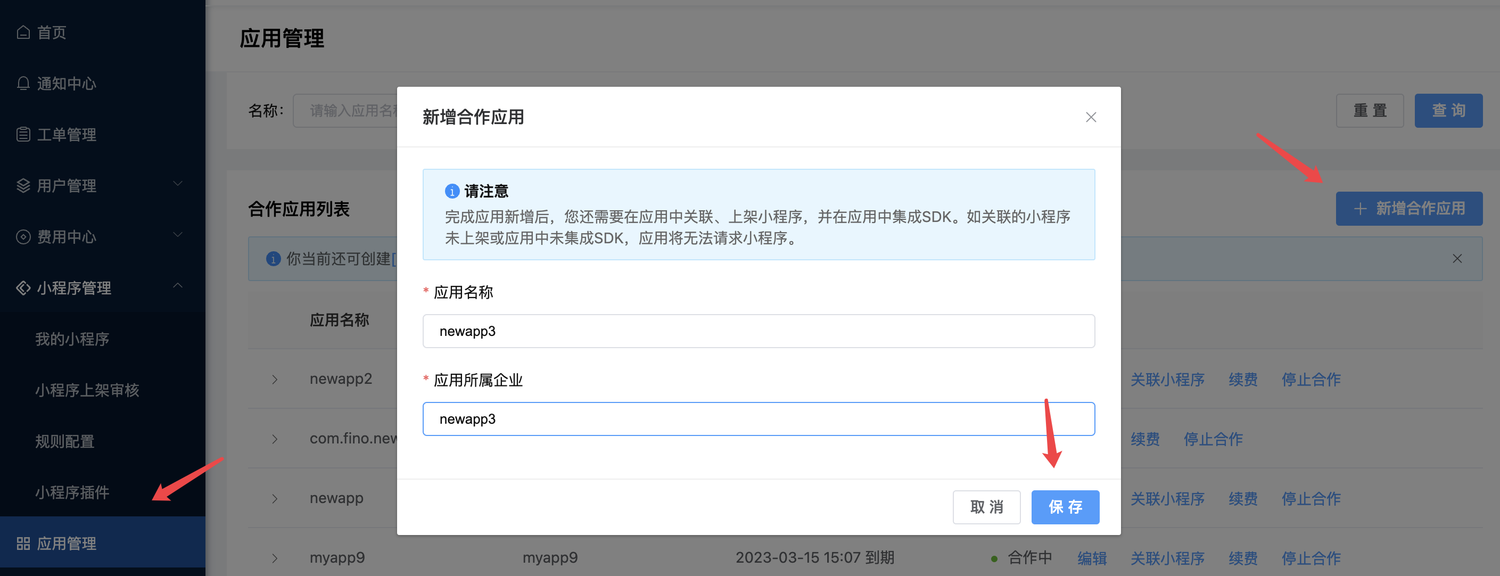Collapse the 小程序管理 submenu chevron
Screen dimensions: 1500x576
click(178, 286)
